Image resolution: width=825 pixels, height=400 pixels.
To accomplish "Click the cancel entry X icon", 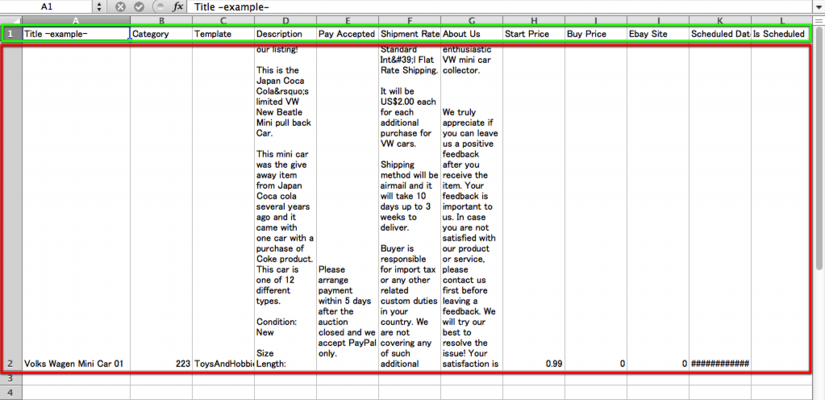I will point(120,6).
